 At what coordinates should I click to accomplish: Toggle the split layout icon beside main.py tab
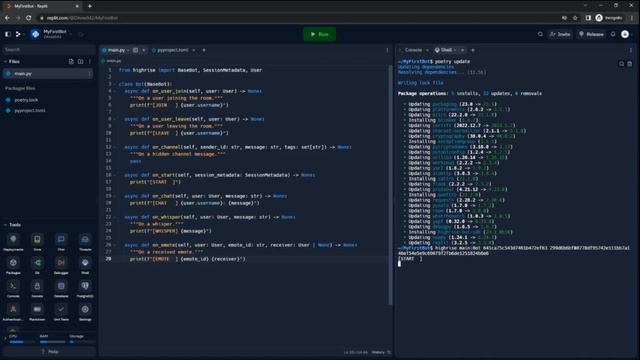[x=136, y=50]
